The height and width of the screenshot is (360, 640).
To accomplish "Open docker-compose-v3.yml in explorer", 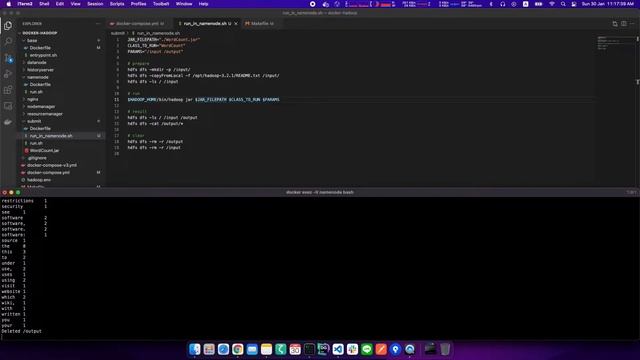I will 51,165.
